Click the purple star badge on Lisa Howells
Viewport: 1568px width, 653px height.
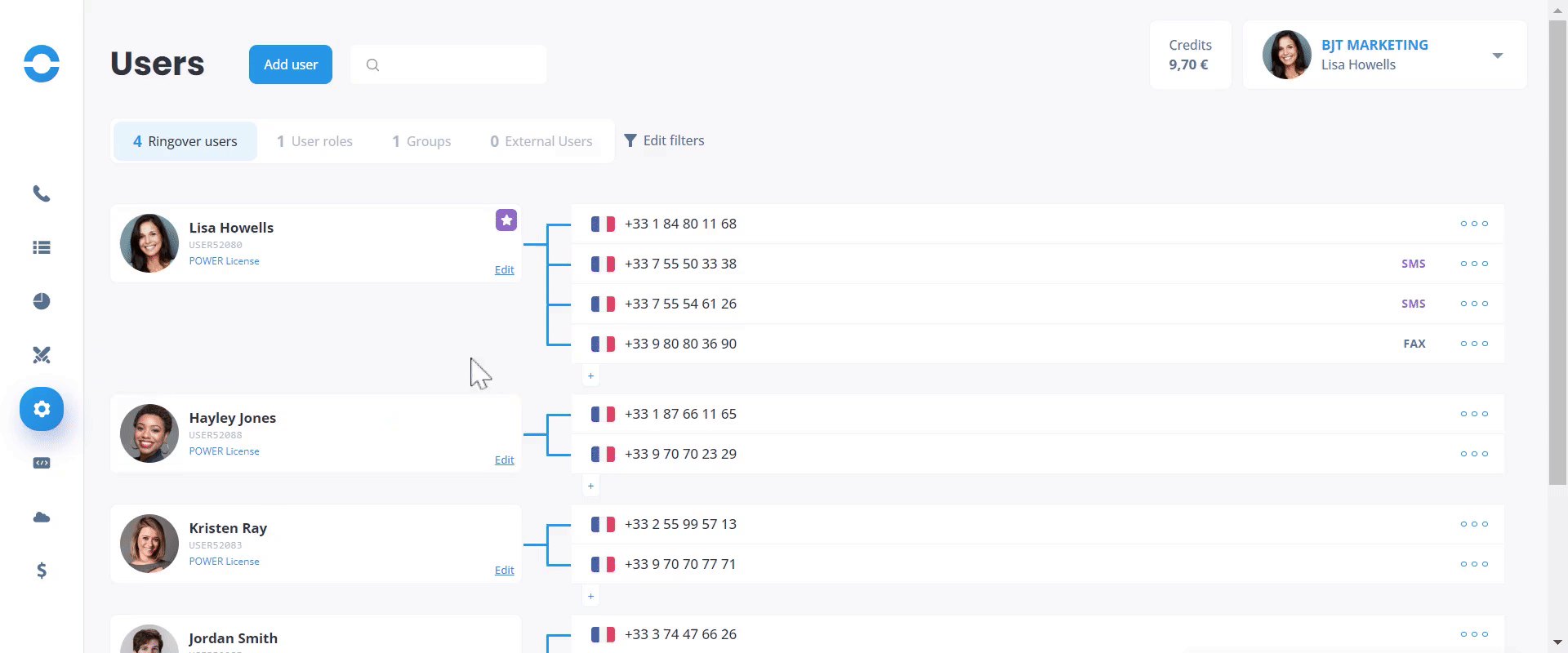click(506, 220)
